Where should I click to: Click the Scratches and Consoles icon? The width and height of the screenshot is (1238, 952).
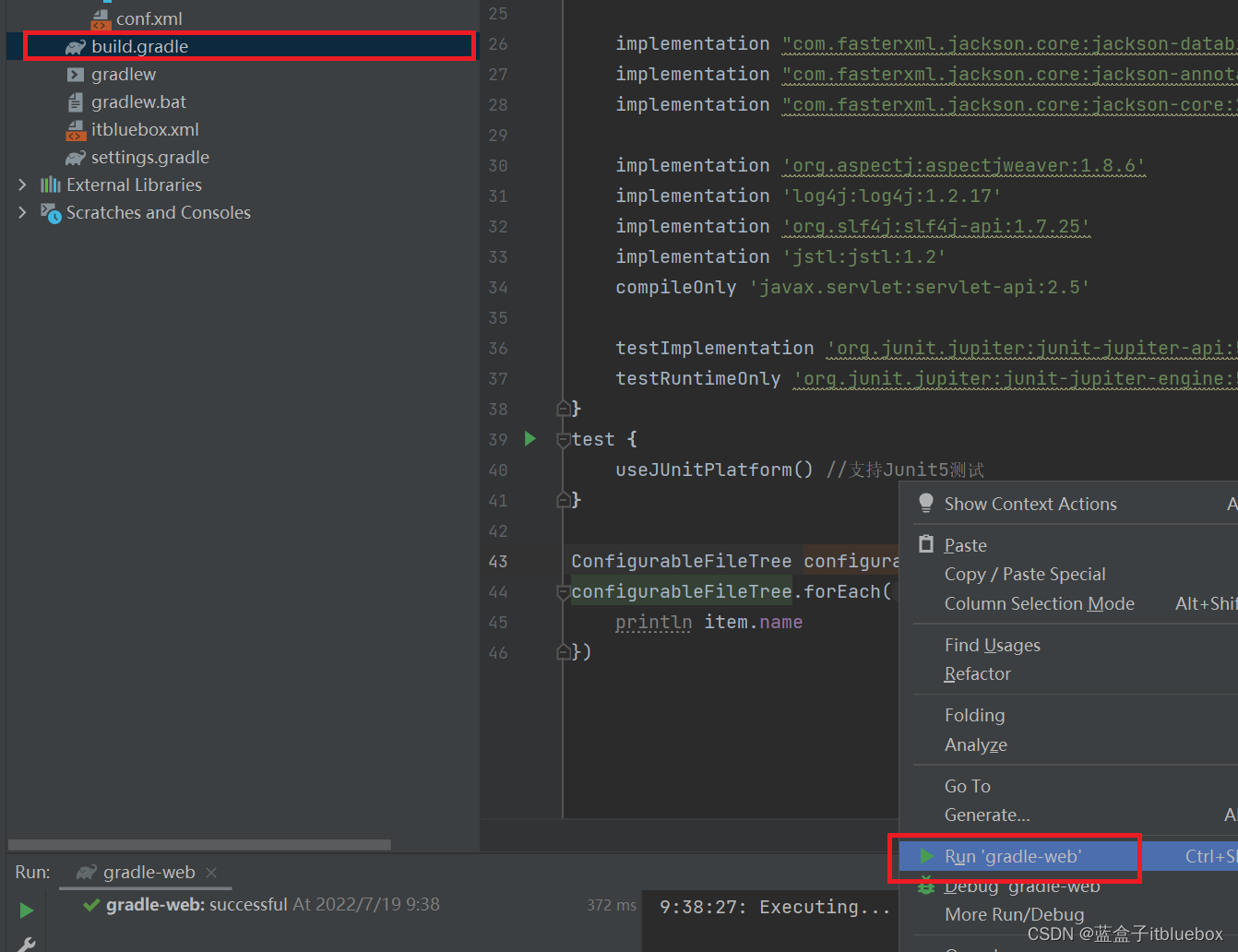pyautogui.click(x=51, y=213)
